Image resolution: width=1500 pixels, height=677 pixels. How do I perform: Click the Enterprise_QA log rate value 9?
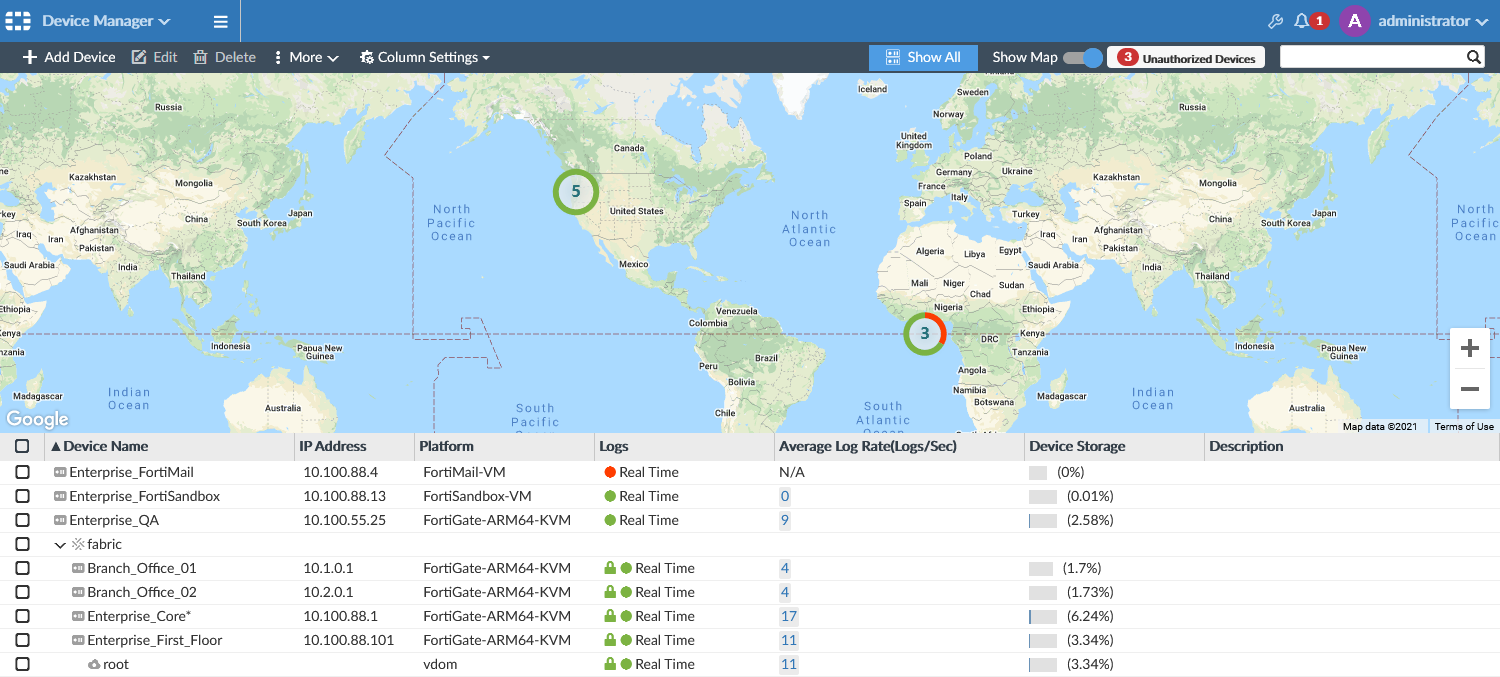click(785, 520)
